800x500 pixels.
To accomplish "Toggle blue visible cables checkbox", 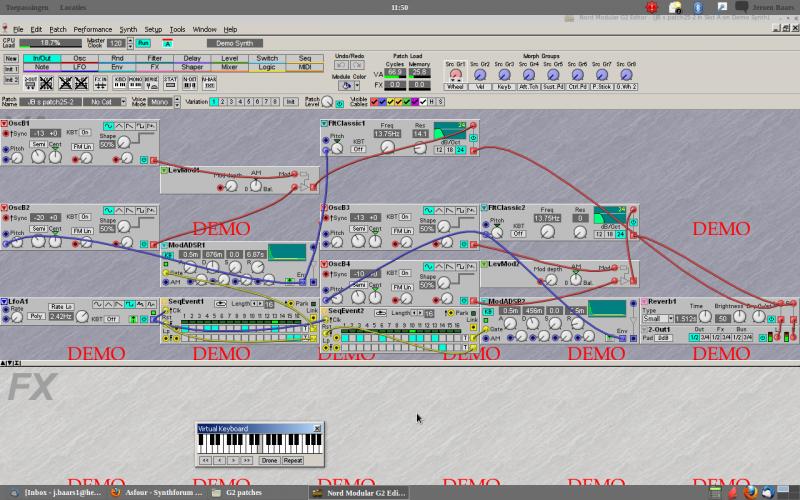I will pos(382,102).
